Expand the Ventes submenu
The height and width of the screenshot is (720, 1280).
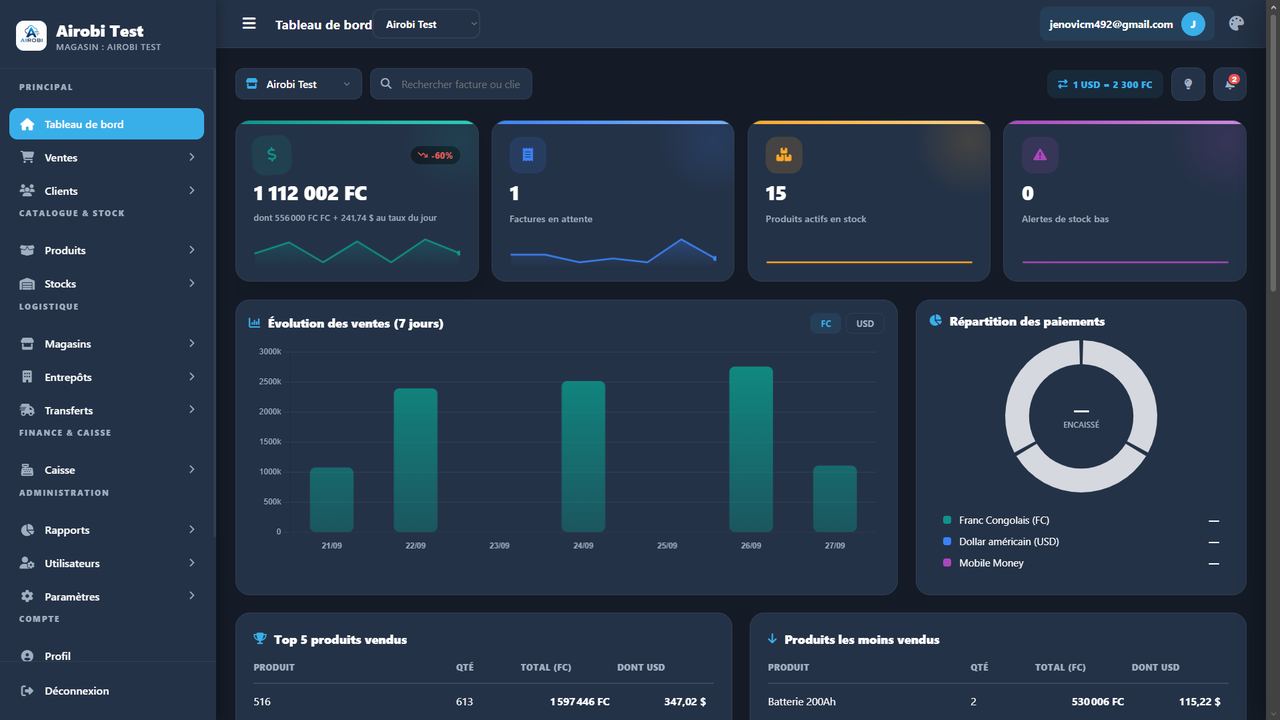point(107,157)
